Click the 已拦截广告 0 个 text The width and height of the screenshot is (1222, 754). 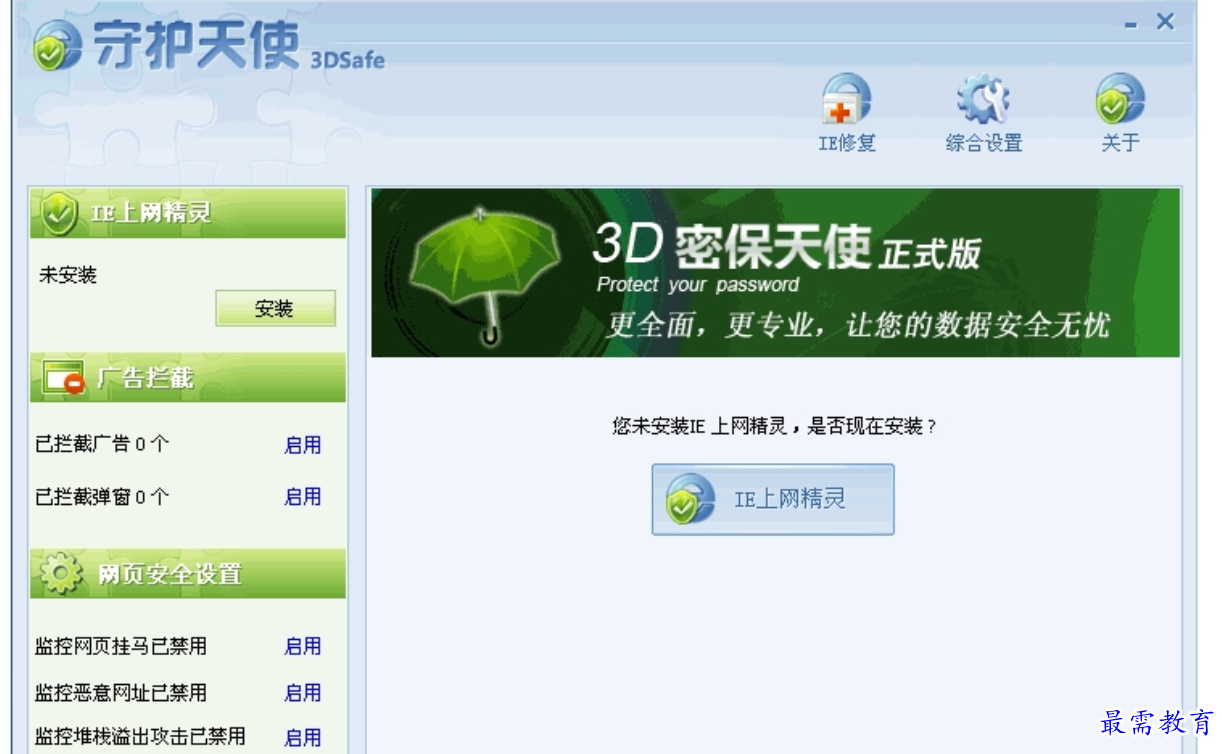click(102, 444)
